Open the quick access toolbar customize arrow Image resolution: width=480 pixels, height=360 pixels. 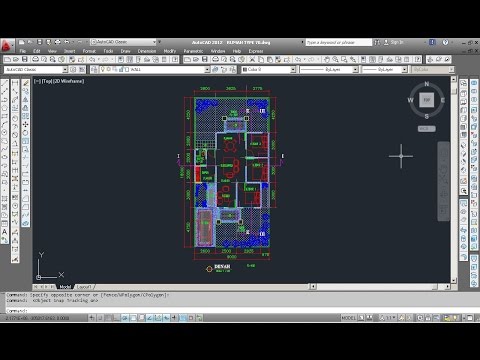[x=160, y=42]
